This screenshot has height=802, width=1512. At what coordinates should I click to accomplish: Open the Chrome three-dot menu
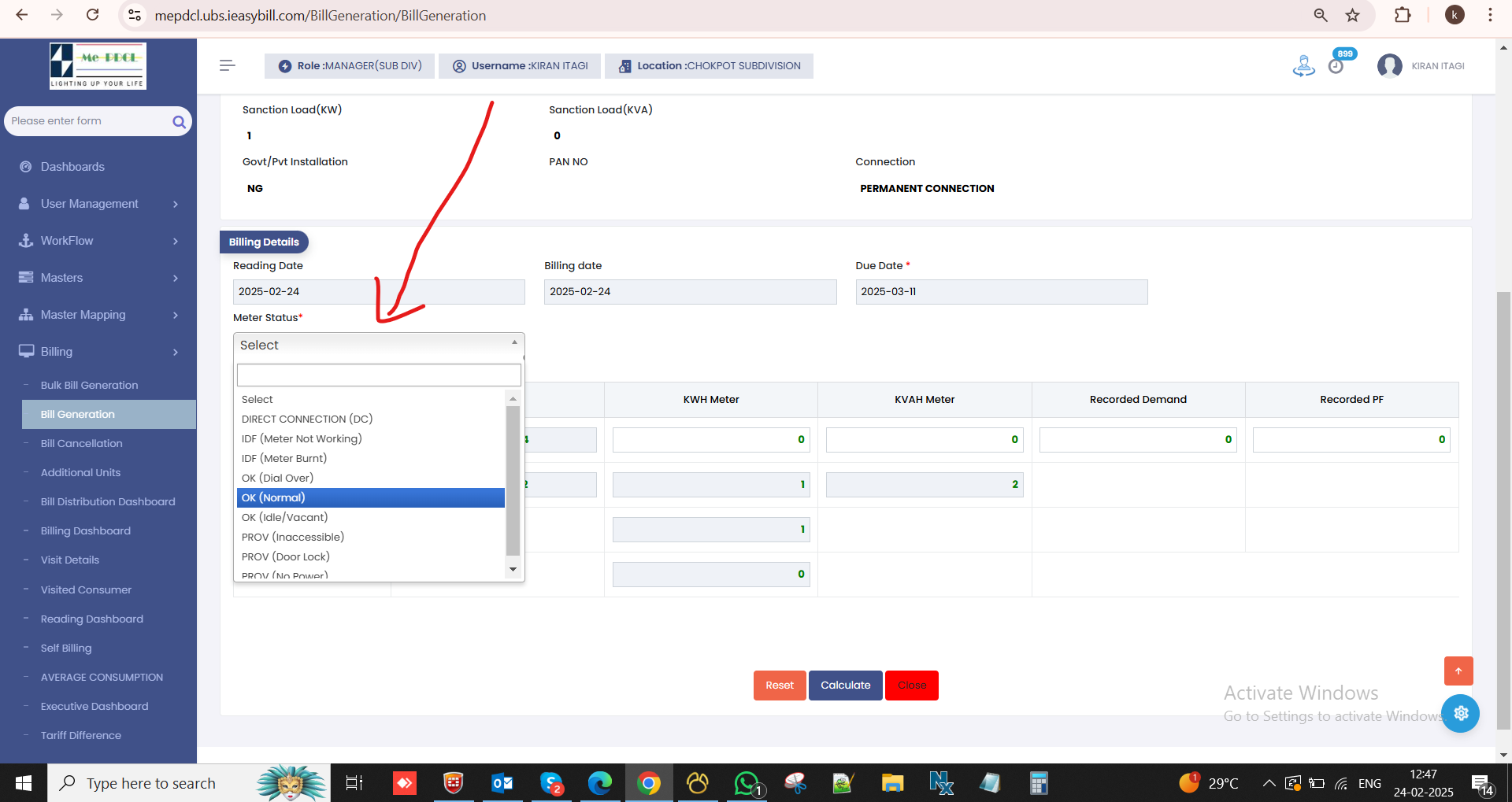tap(1490, 15)
